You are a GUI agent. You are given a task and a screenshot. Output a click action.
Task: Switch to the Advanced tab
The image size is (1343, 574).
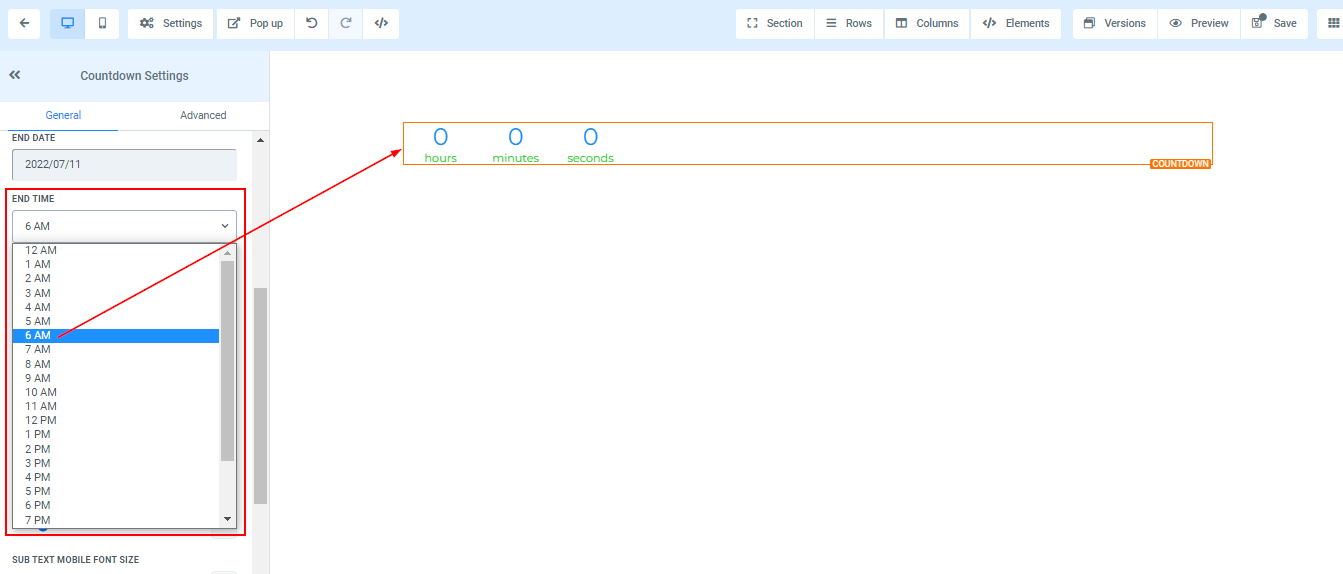click(203, 115)
